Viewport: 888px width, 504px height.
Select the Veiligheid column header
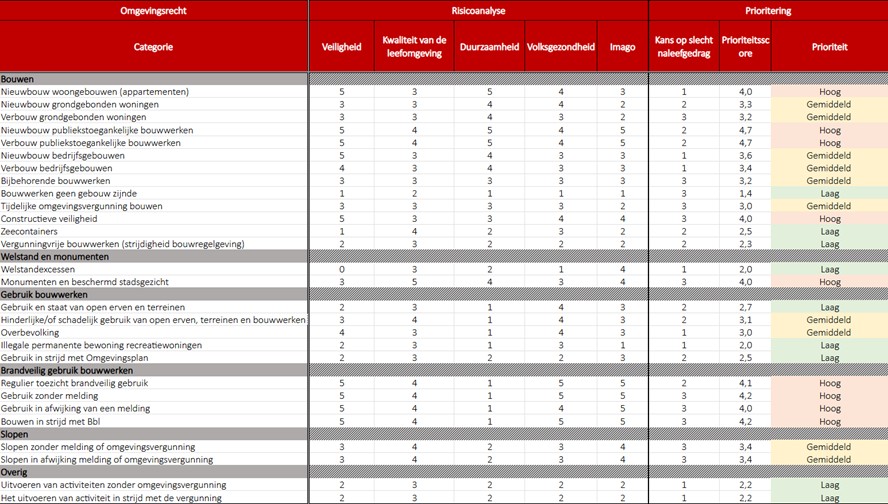click(341, 47)
